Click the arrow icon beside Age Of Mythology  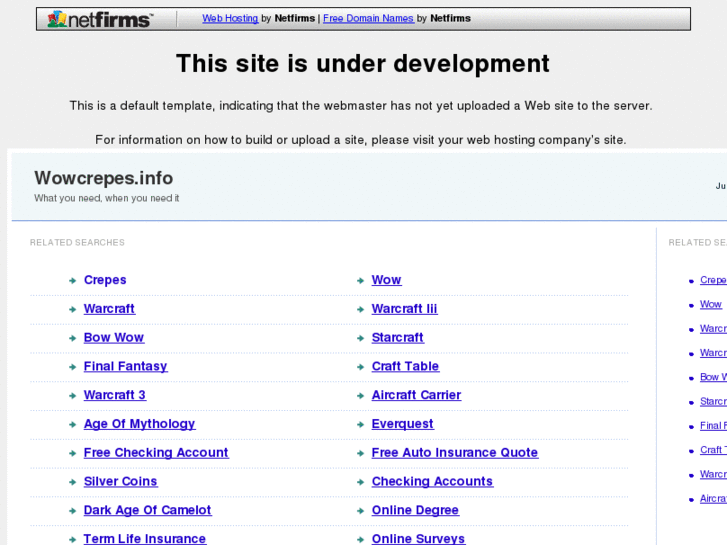coord(72,424)
